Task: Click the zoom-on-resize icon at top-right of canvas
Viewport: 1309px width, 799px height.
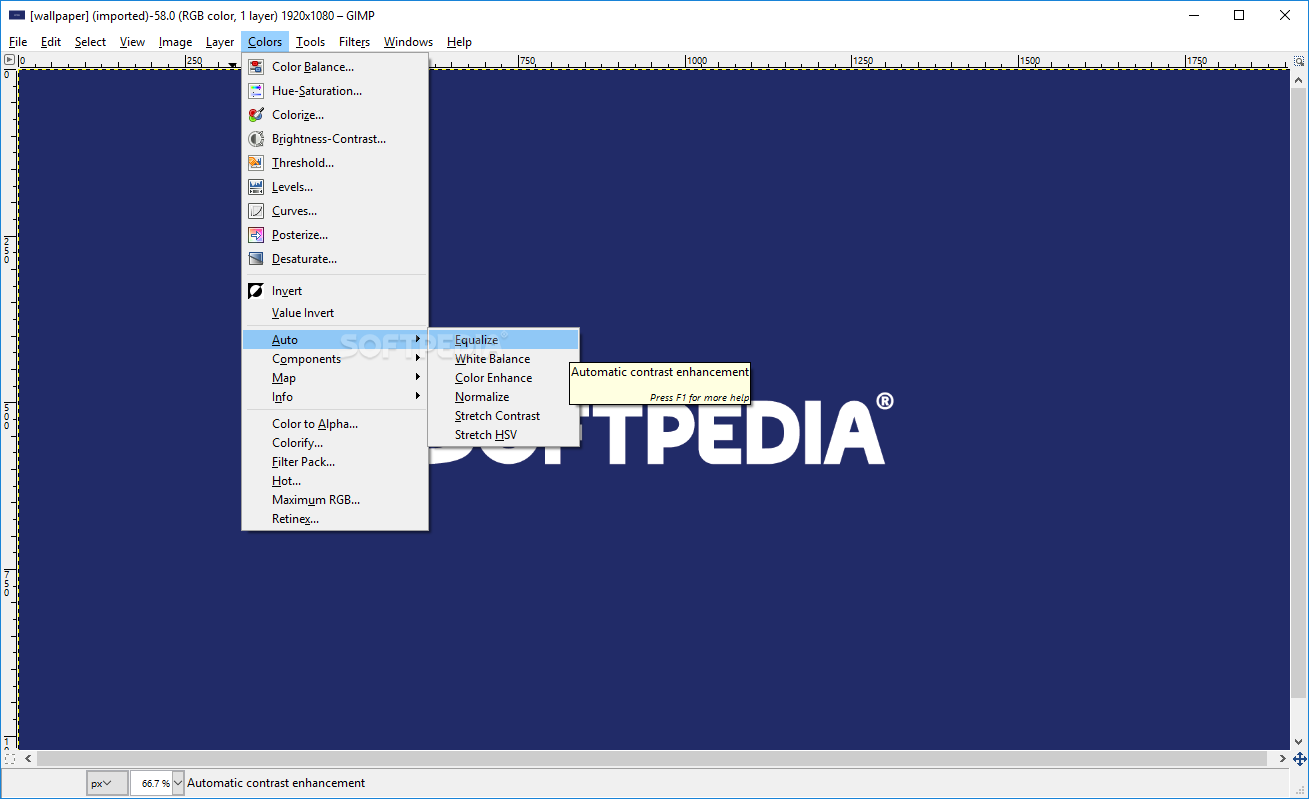Action: click(1300, 60)
